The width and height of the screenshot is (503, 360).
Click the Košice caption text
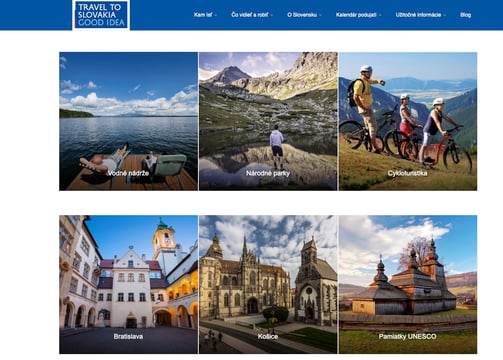pyautogui.click(x=268, y=336)
